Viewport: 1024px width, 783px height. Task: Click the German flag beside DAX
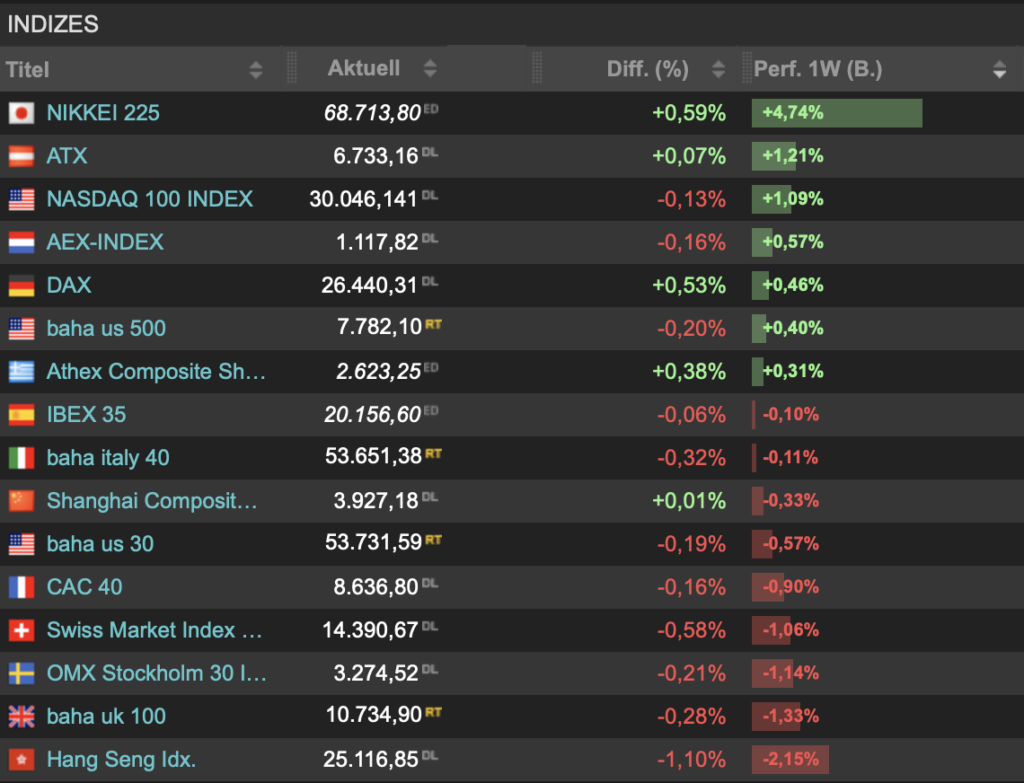pos(21,286)
